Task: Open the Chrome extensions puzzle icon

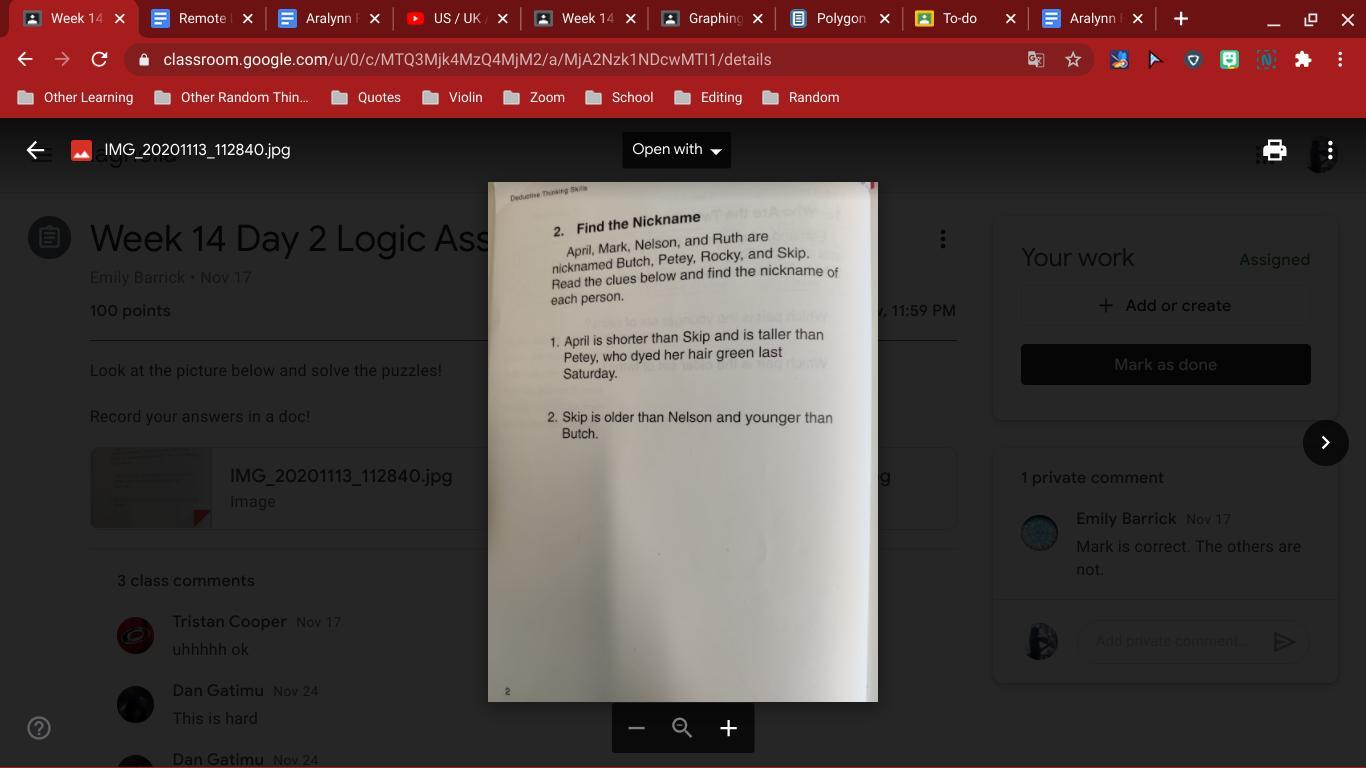Action: 1303,60
